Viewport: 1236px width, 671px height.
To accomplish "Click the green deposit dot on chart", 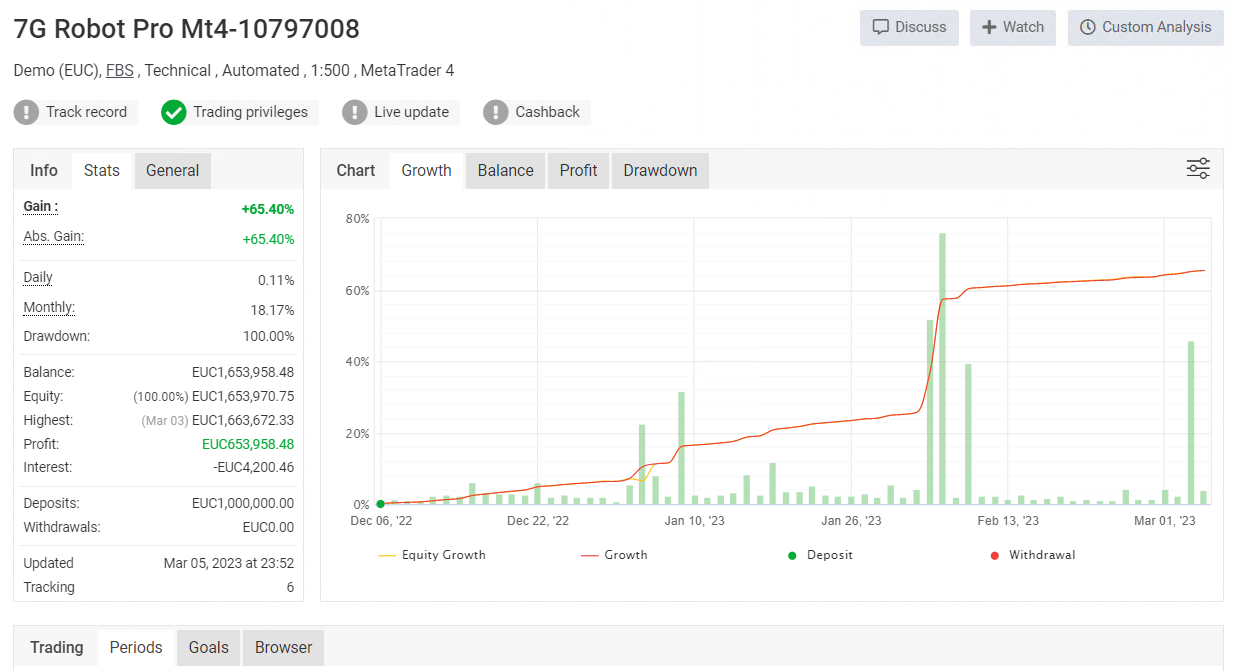I will pyautogui.click(x=380, y=504).
